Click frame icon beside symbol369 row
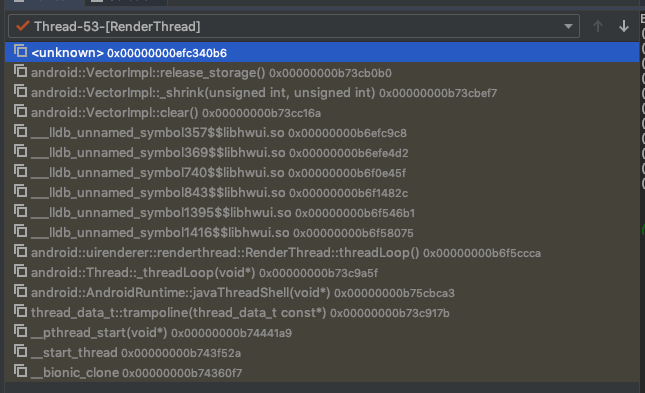Image resolution: width=645 pixels, height=393 pixels. 20,151
